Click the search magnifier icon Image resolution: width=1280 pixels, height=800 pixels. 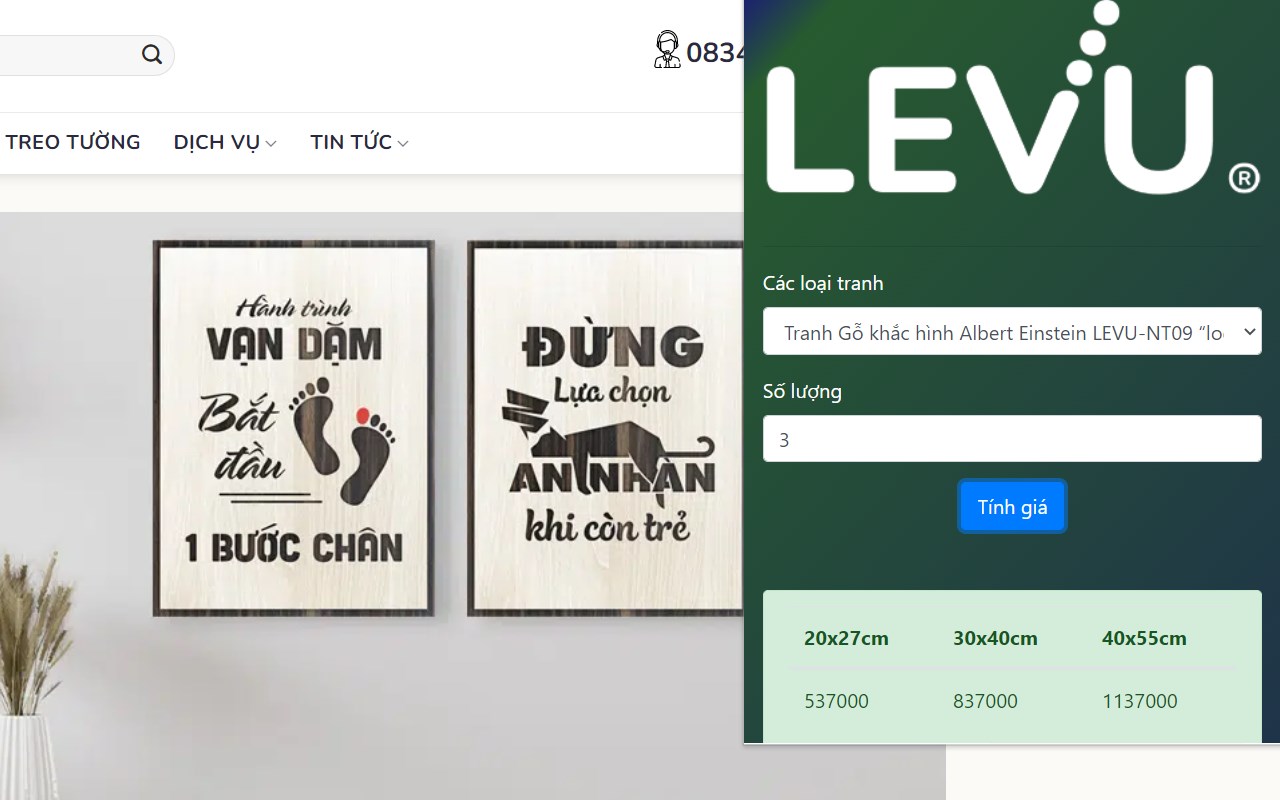click(x=152, y=55)
